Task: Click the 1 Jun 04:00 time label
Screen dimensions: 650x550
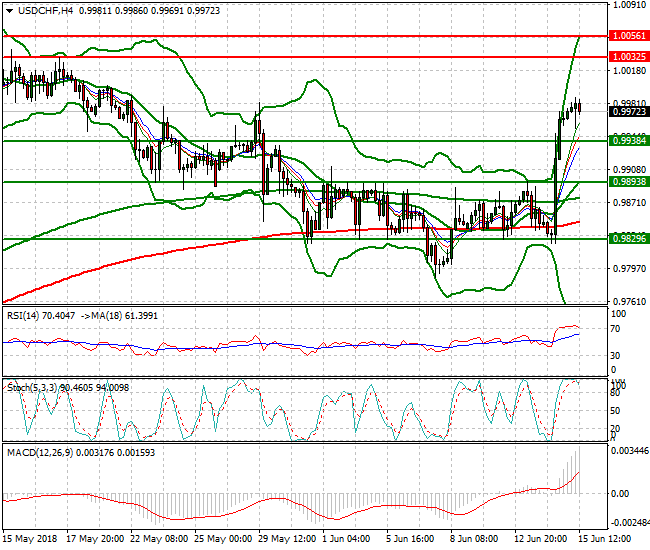Action: pyautogui.click(x=346, y=539)
